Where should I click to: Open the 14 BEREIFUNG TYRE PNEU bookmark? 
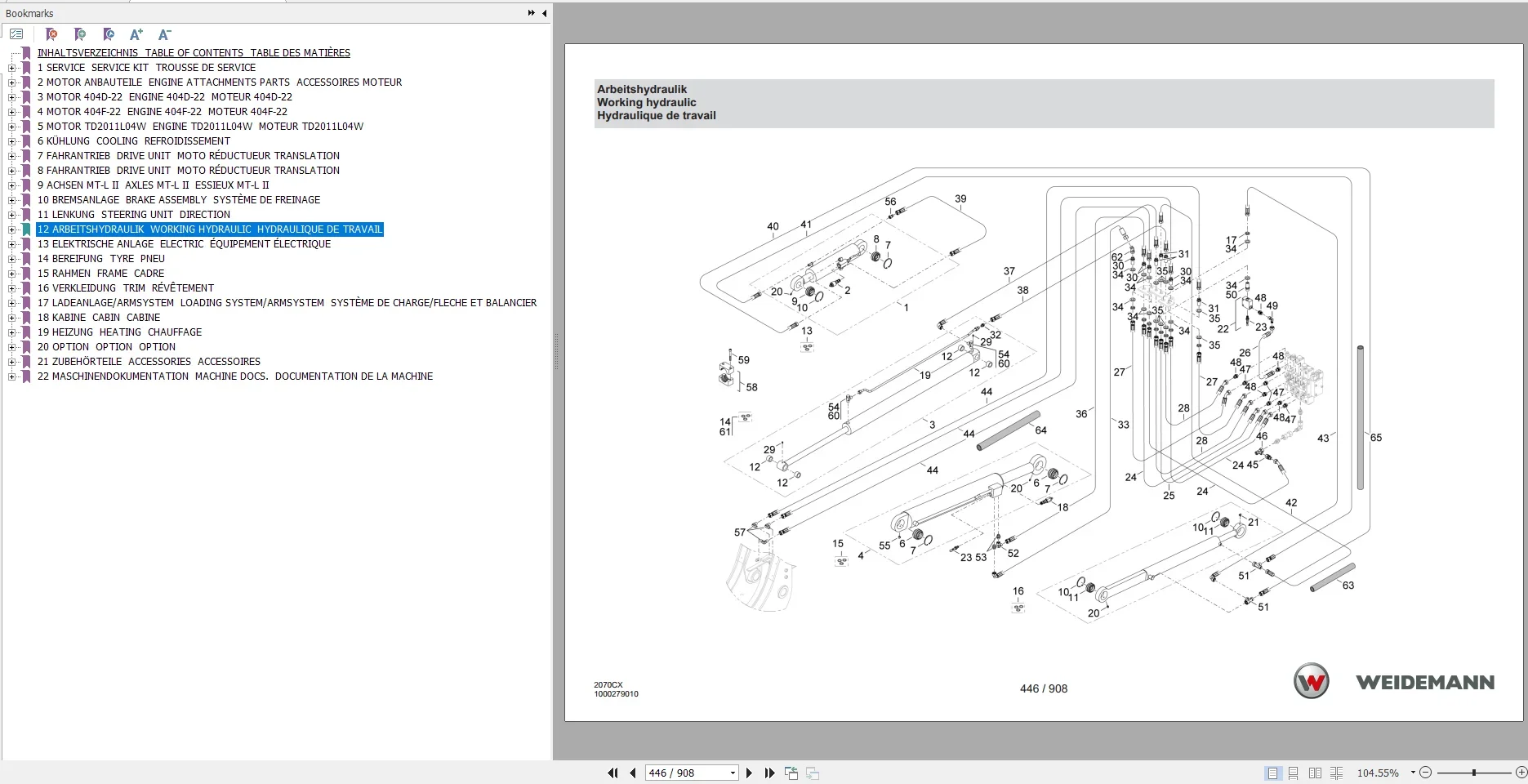point(100,258)
